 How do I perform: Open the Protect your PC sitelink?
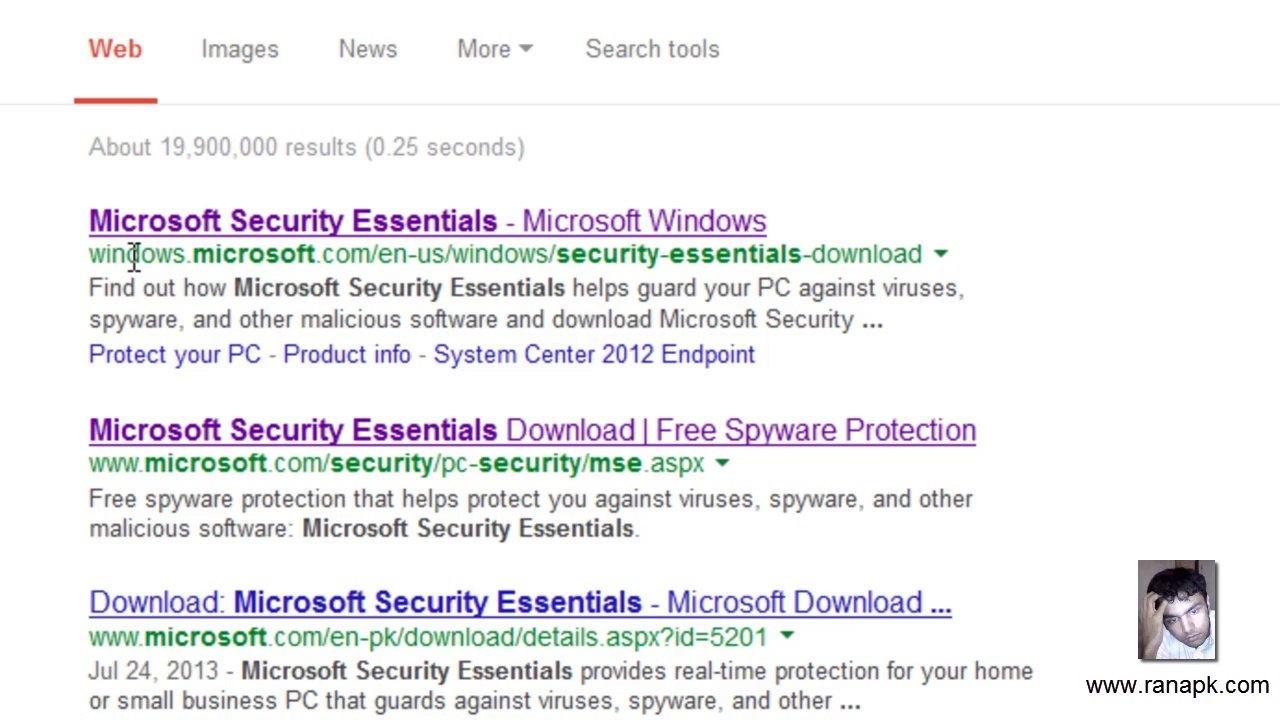point(175,354)
